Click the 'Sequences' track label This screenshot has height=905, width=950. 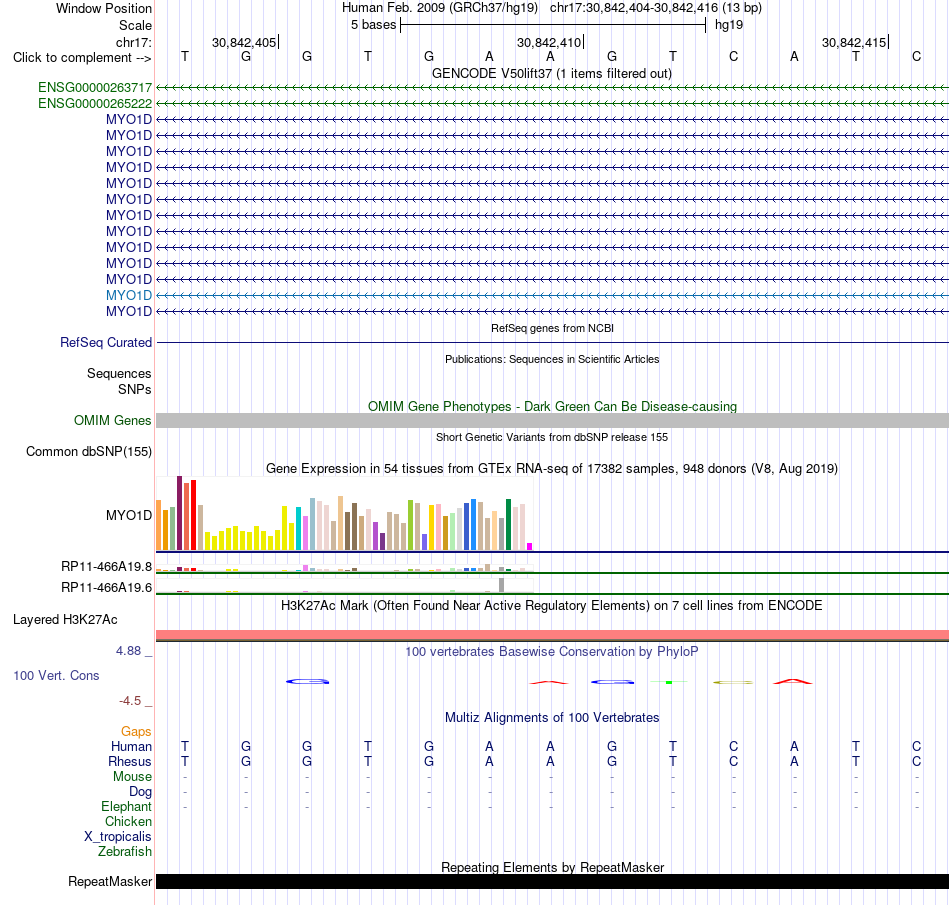119,373
